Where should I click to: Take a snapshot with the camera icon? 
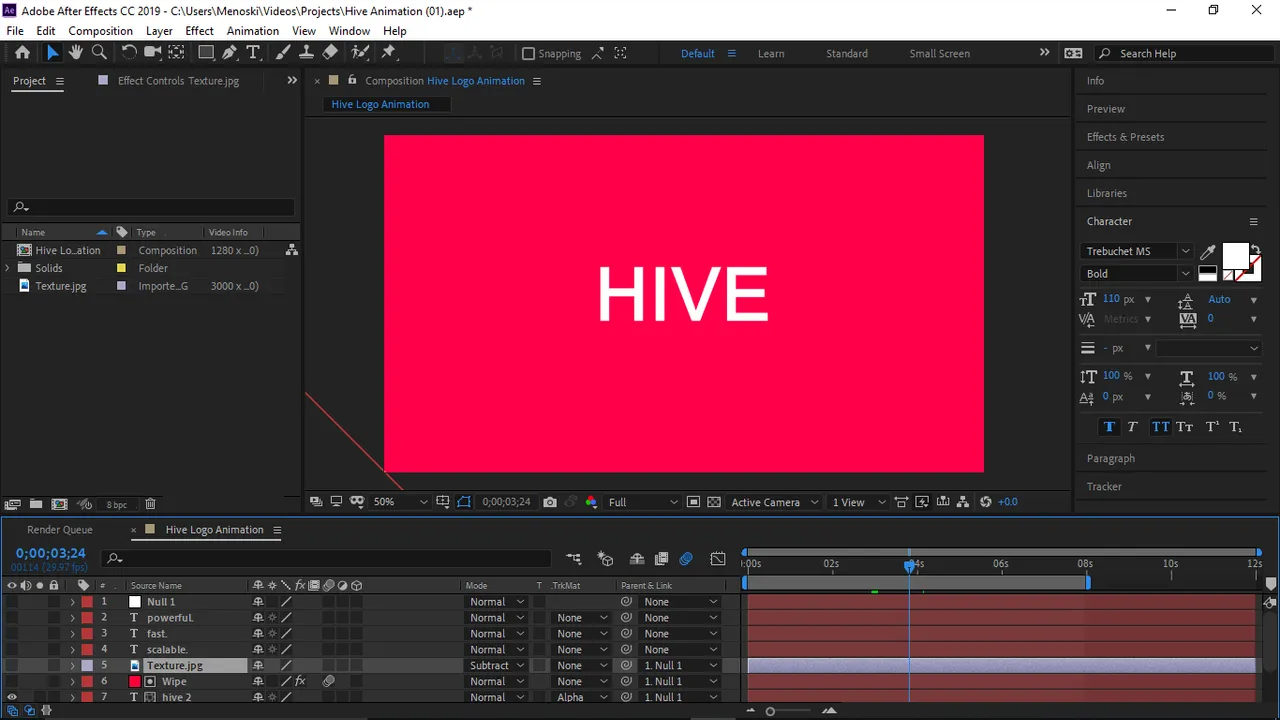click(550, 502)
